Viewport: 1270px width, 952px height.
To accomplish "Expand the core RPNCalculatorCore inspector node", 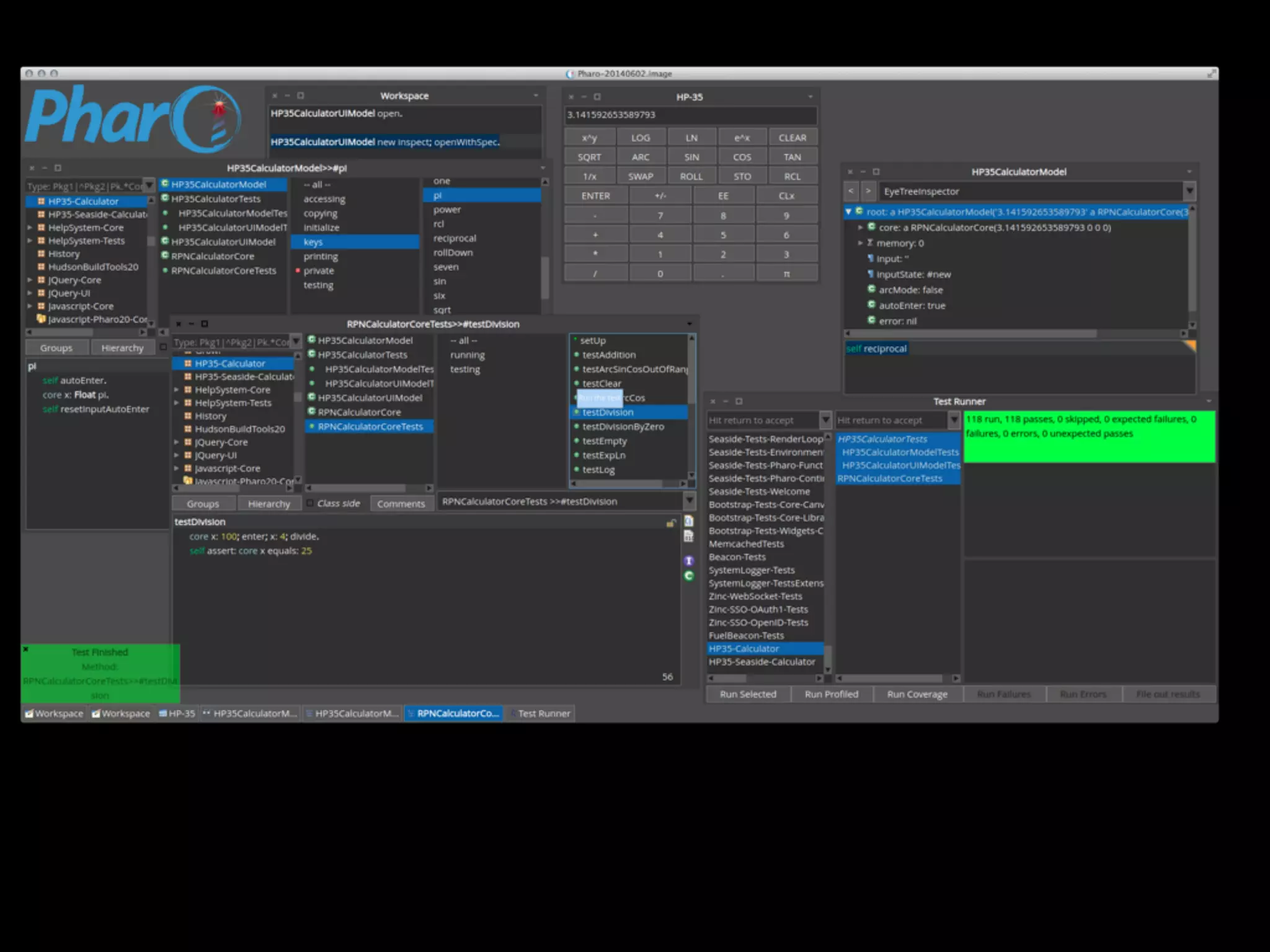I will point(860,227).
